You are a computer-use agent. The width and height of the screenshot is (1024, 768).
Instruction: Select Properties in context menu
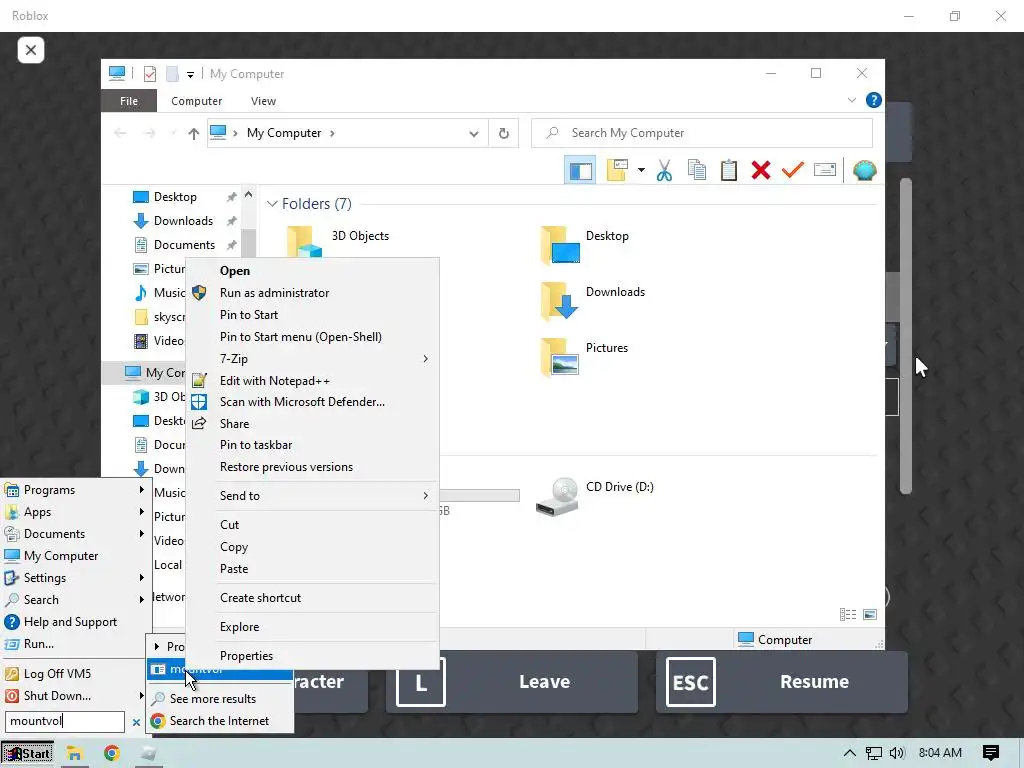coord(312,656)
